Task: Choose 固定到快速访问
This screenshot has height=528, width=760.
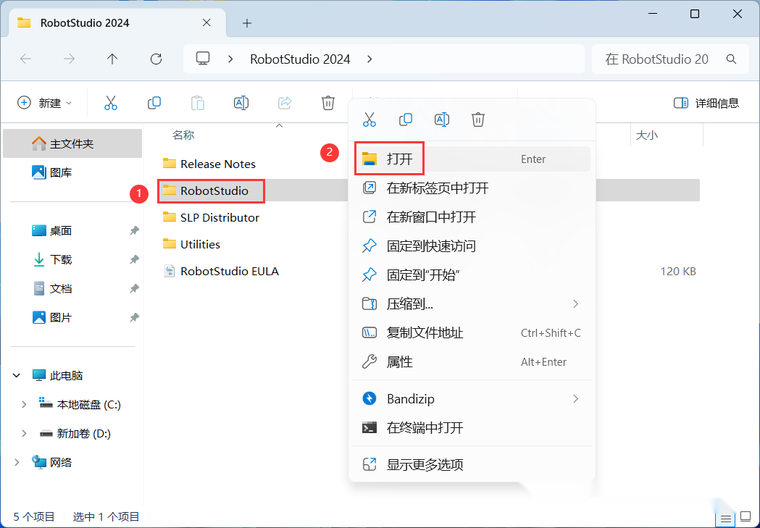Action: 471,246
